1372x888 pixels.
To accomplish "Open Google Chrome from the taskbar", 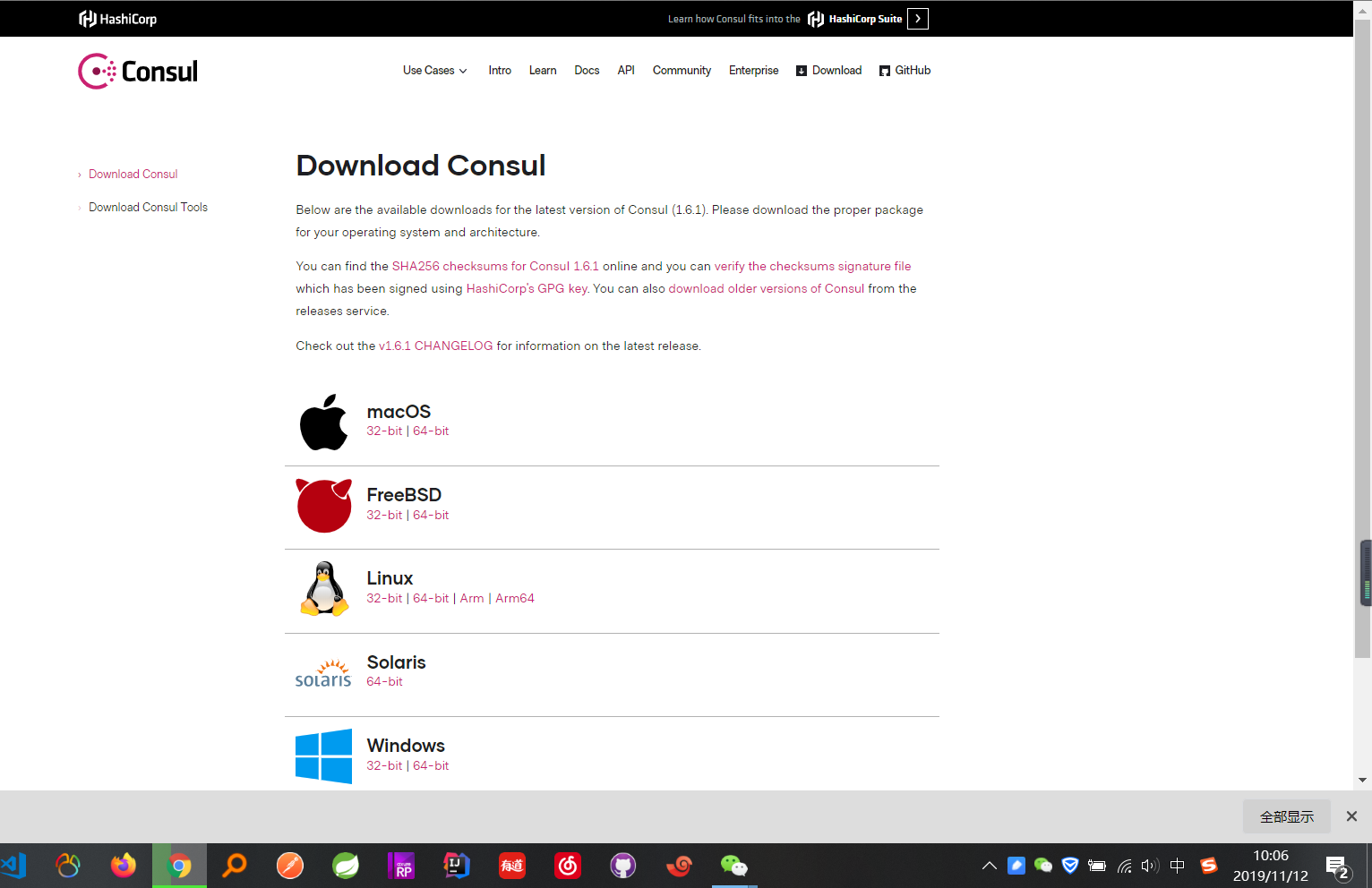I will click(179, 866).
